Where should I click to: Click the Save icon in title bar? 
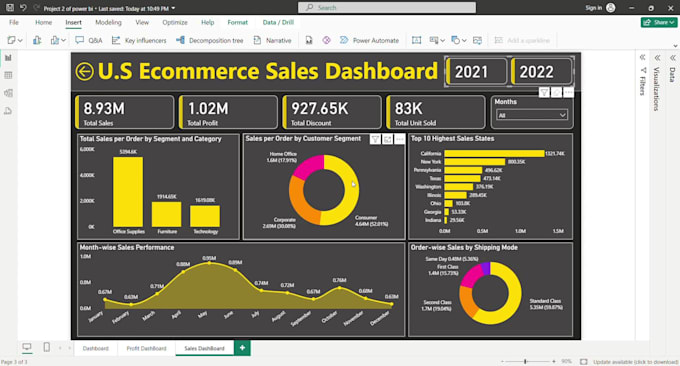pos(10,7)
